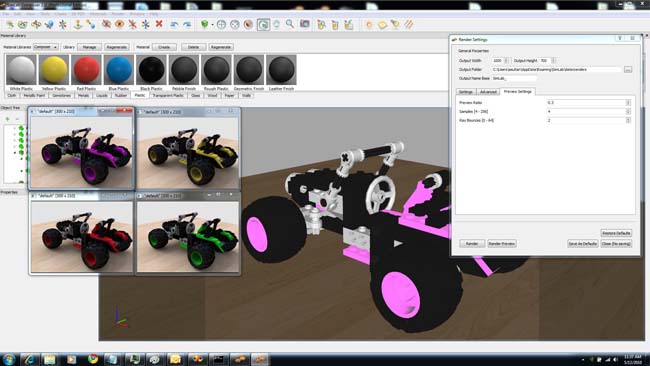Click the orange sphere render icon
The width and height of the screenshot is (650, 366).
tap(248, 25)
